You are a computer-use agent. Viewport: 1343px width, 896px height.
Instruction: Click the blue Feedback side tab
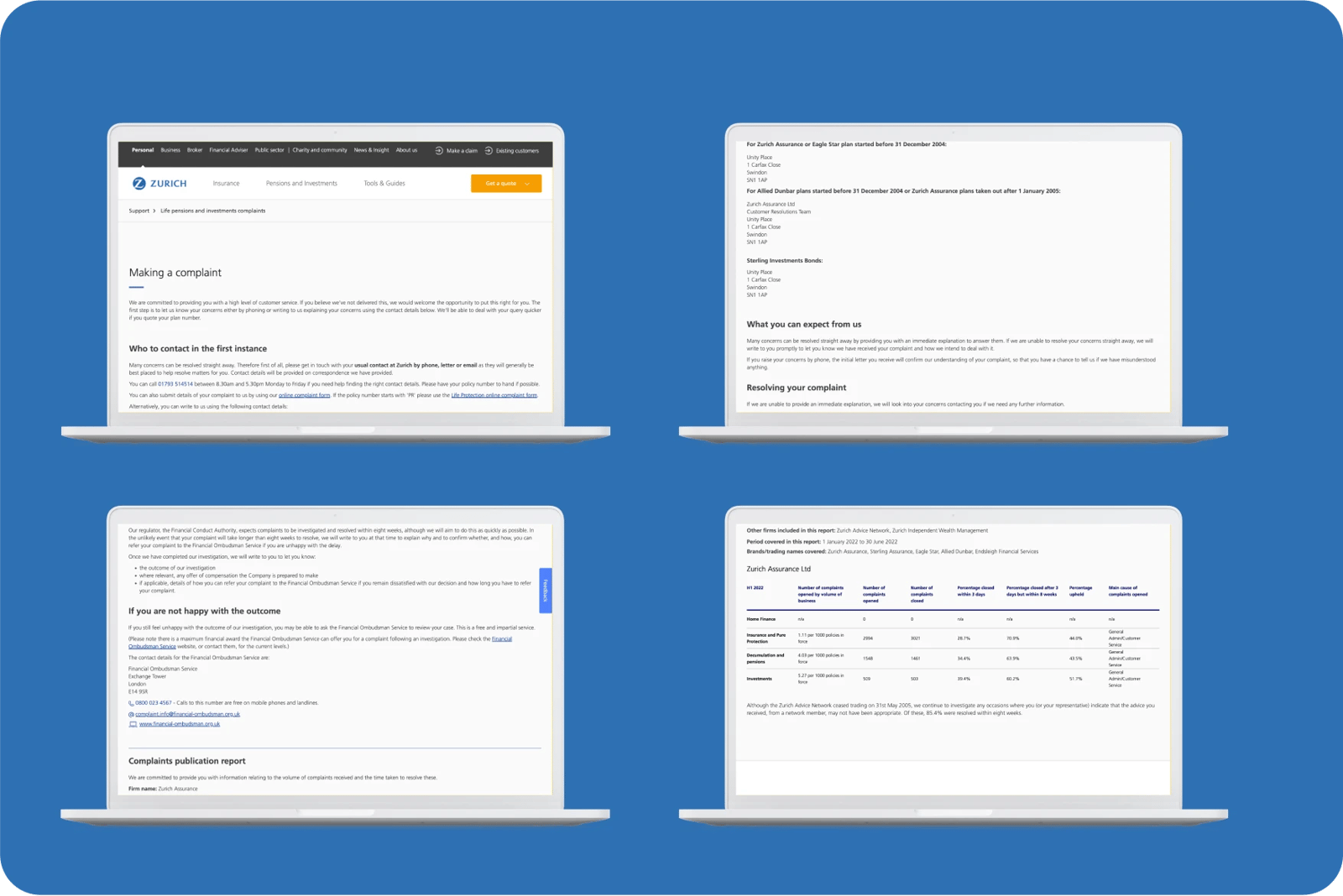click(546, 591)
